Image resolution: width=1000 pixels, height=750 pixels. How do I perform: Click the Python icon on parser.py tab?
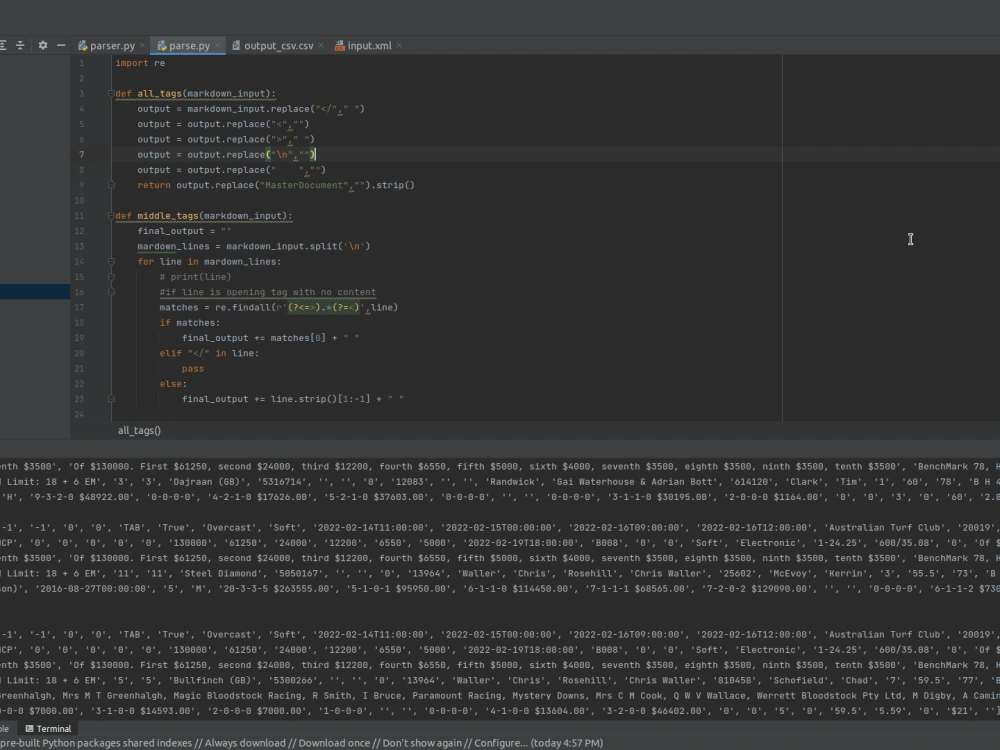point(83,45)
